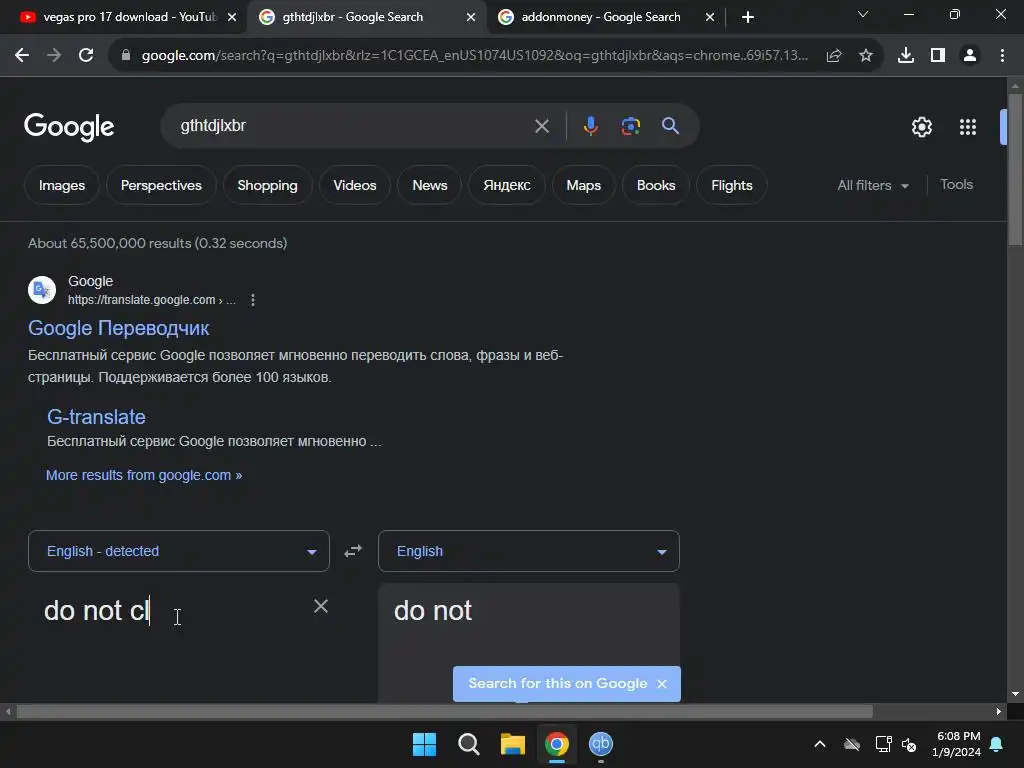This screenshot has width=1024, height=768.
Task: Choose target language English dropdown
Action: pyautogui.click(x=529, y=551)
